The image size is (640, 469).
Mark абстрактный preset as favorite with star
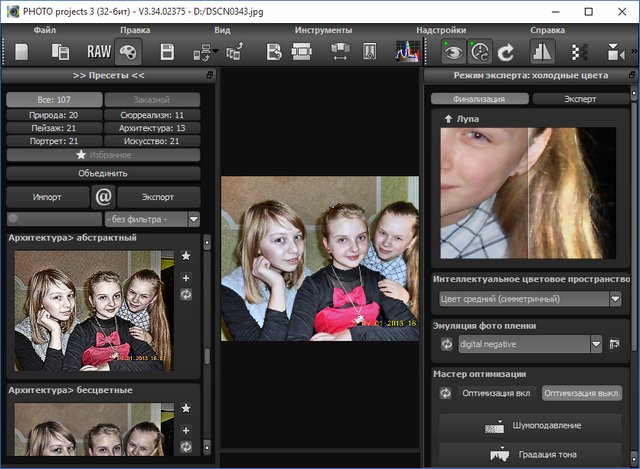coord(186,256)
